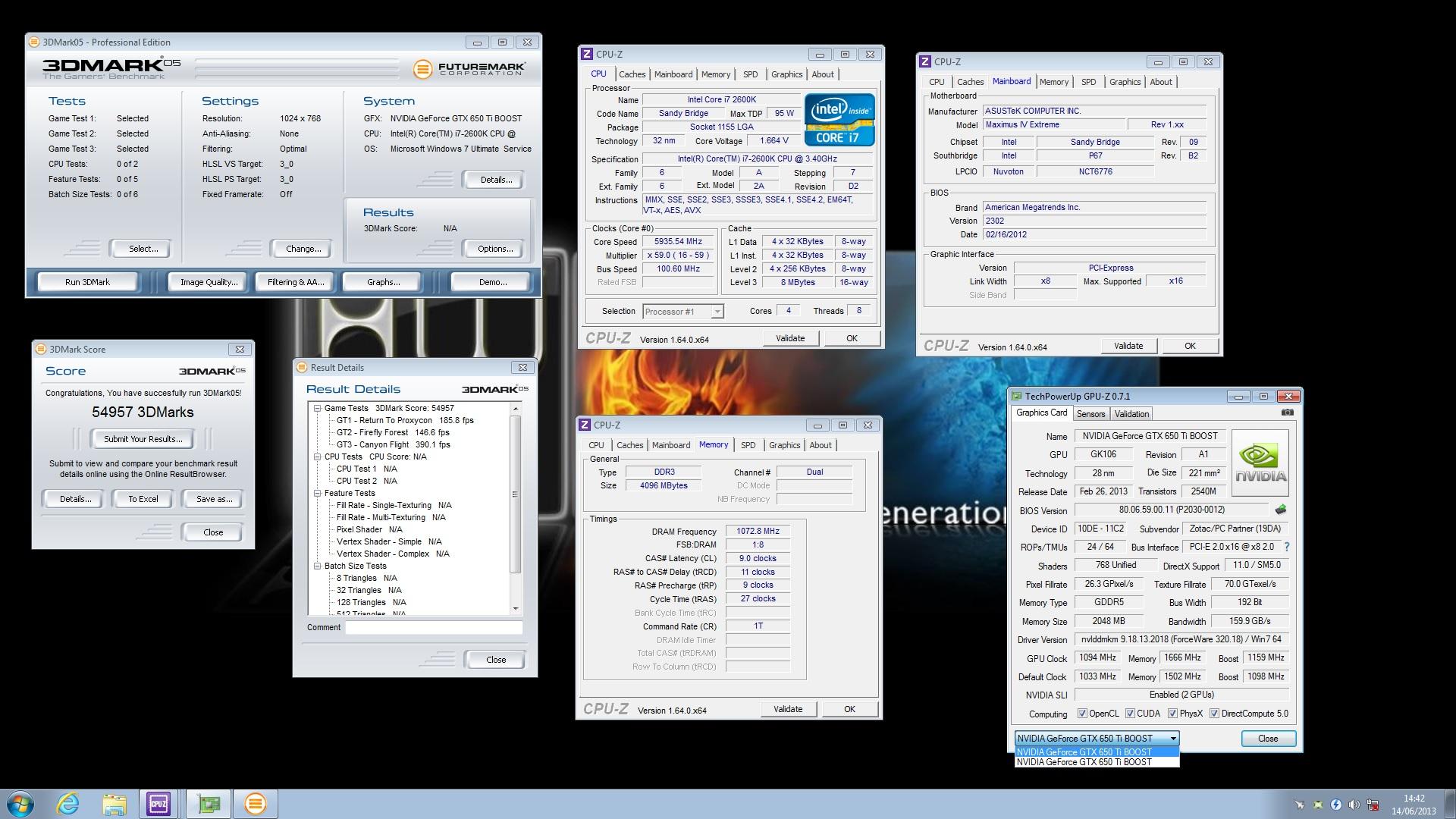Click Submit Your Results button
The image size is (1456, 819).
[143, 439]
